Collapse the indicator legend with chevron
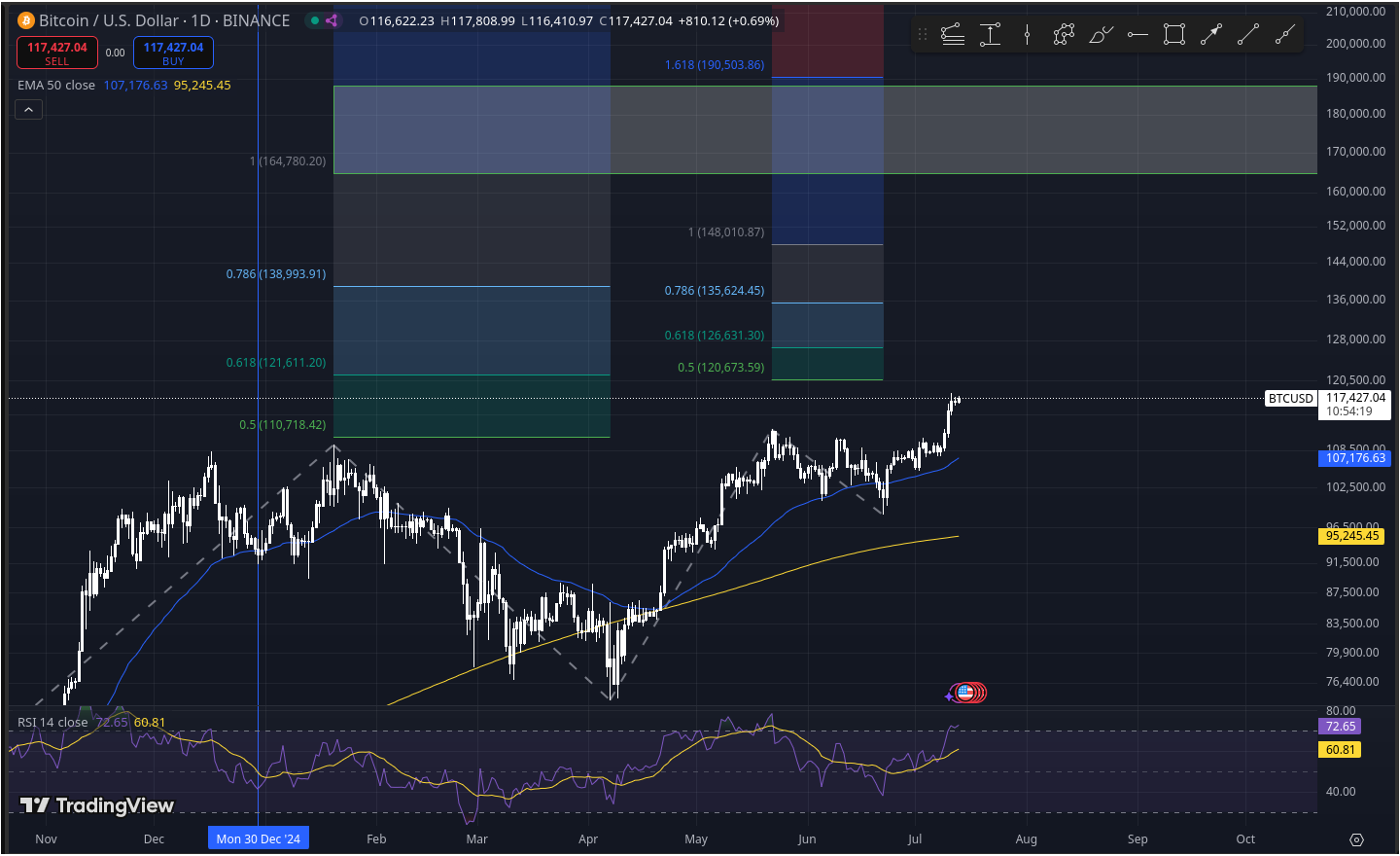Screen dimensions: 1400x856 pos(28,110)
